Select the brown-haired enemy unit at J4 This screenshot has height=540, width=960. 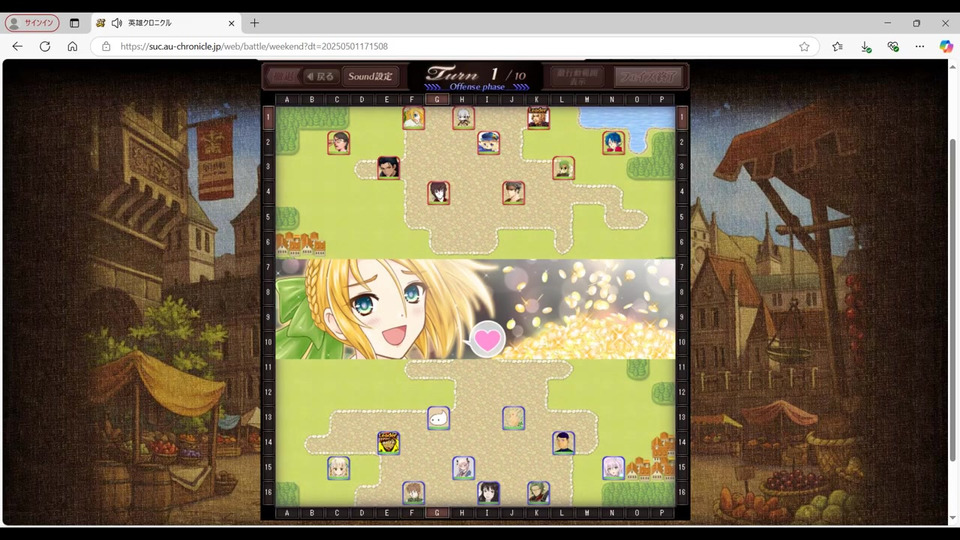(514, 193)
